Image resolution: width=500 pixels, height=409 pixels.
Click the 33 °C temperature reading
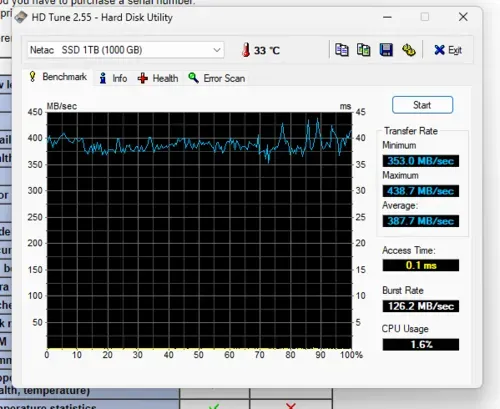267,51
